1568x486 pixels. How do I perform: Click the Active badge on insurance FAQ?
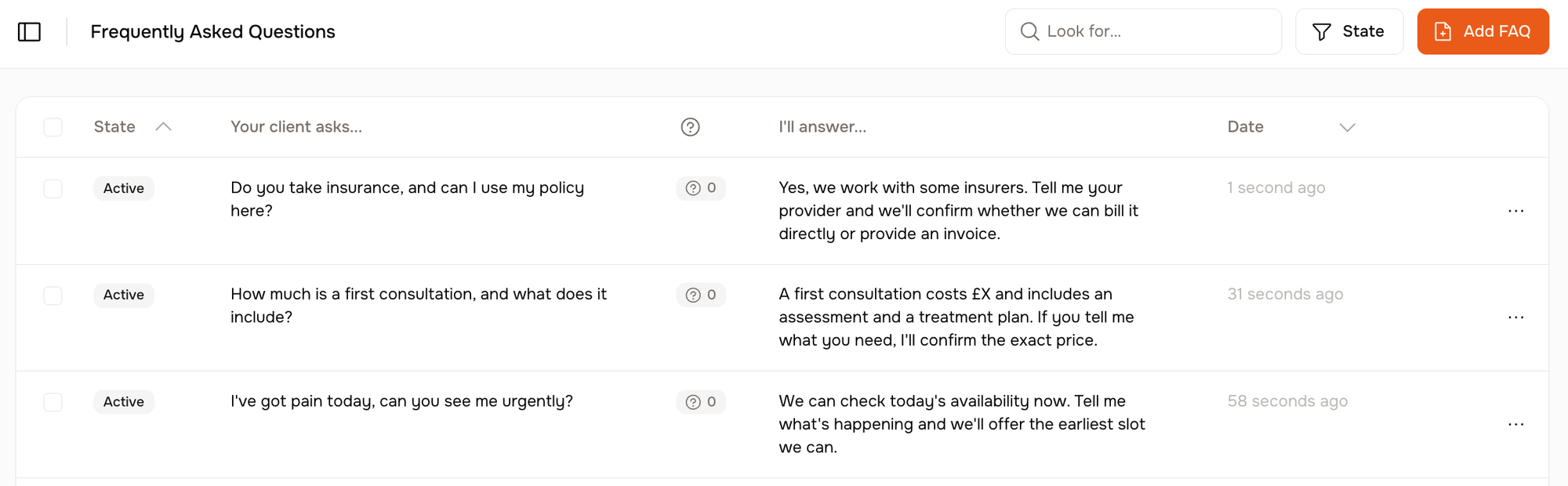click(124, 189)
